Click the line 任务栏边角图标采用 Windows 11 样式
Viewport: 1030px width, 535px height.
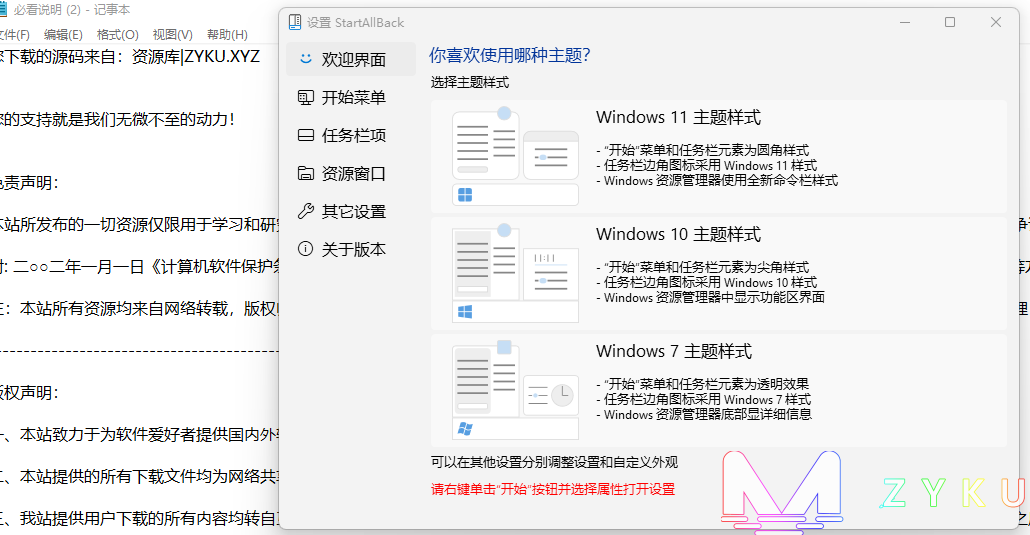(707, 166)
